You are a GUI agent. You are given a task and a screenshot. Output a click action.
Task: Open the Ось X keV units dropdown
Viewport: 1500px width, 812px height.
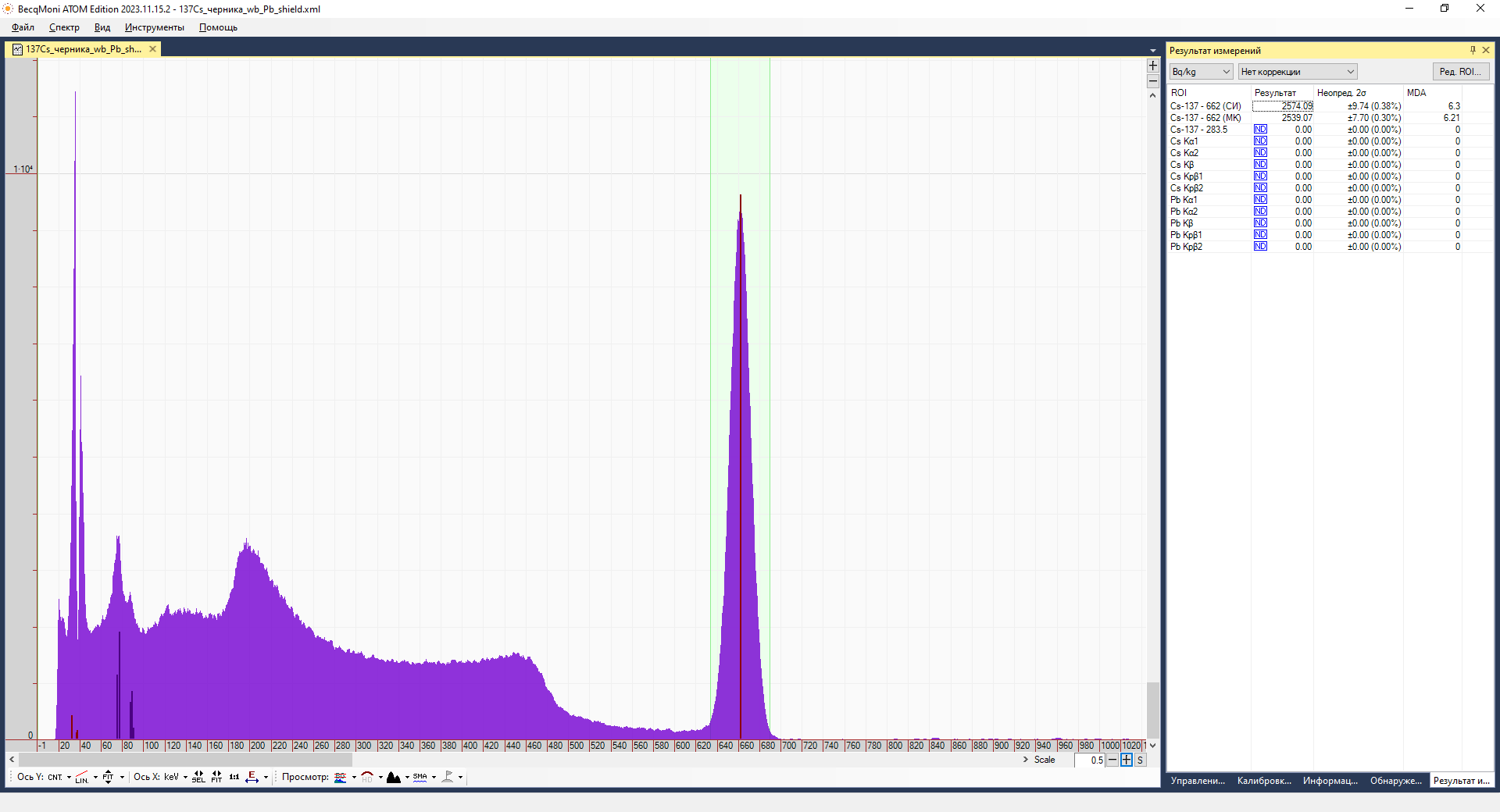click(185, 777)
